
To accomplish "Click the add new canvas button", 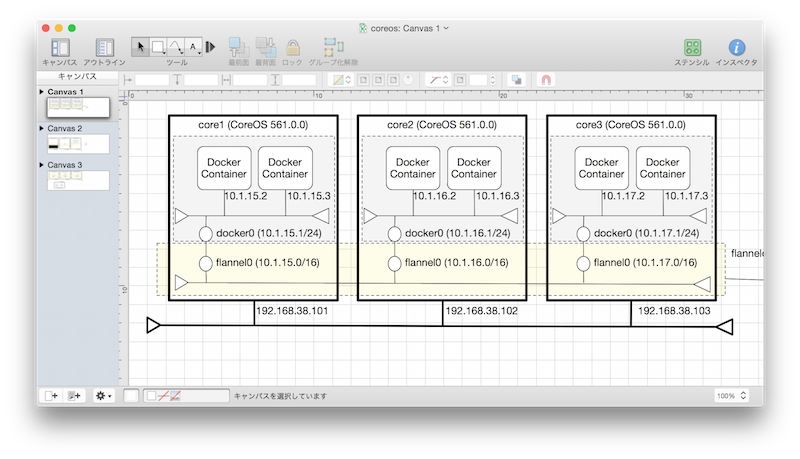I will [51, 396].
